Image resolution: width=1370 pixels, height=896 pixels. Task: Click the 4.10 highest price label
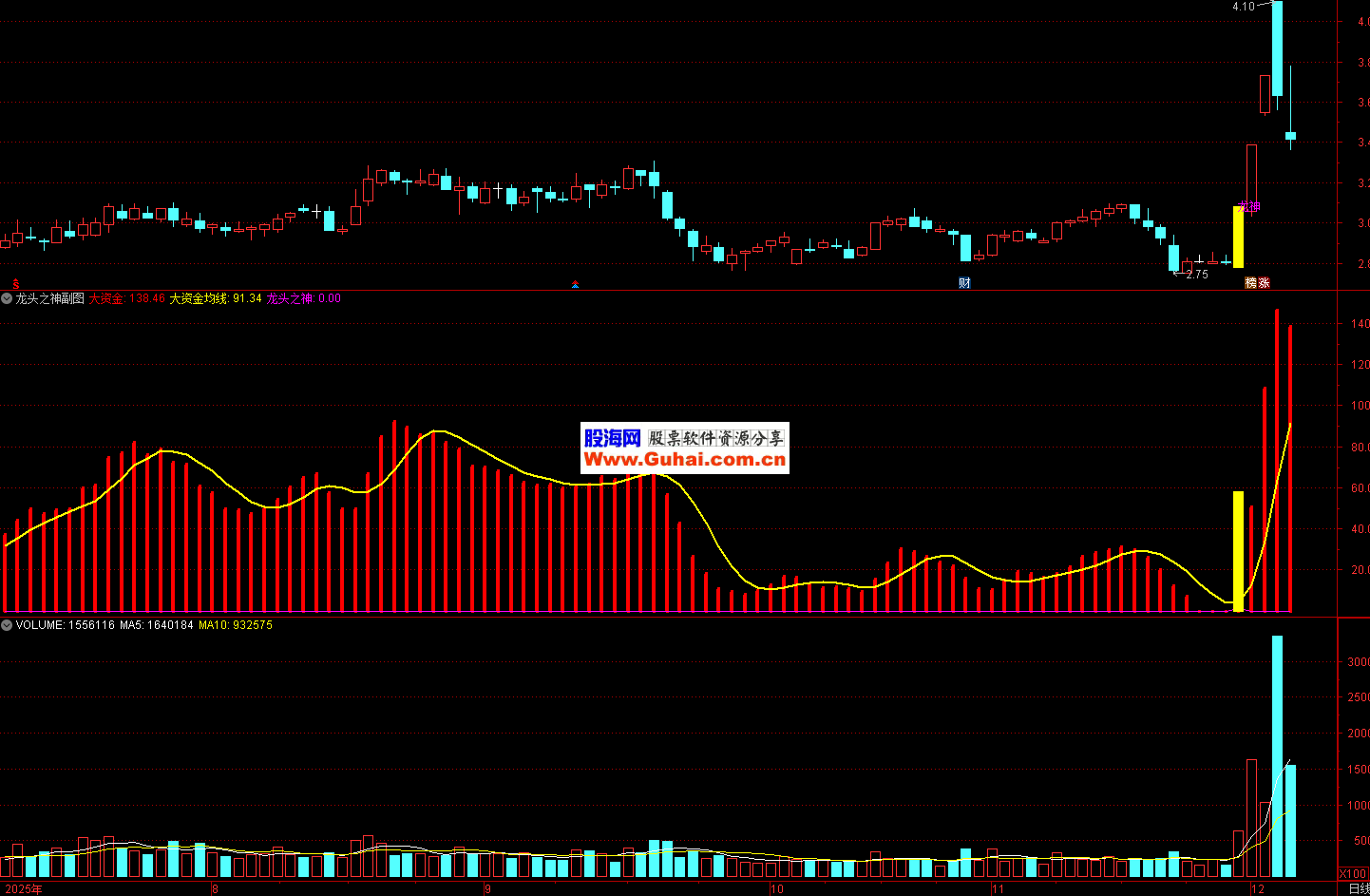click(x=1243, y=7)
